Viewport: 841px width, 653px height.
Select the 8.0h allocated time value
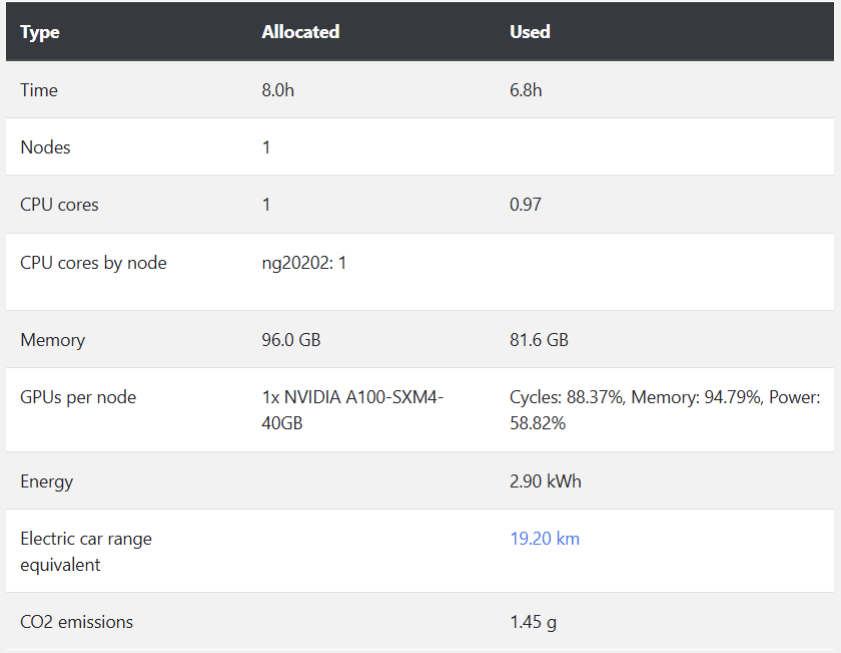tap(278, 90)
